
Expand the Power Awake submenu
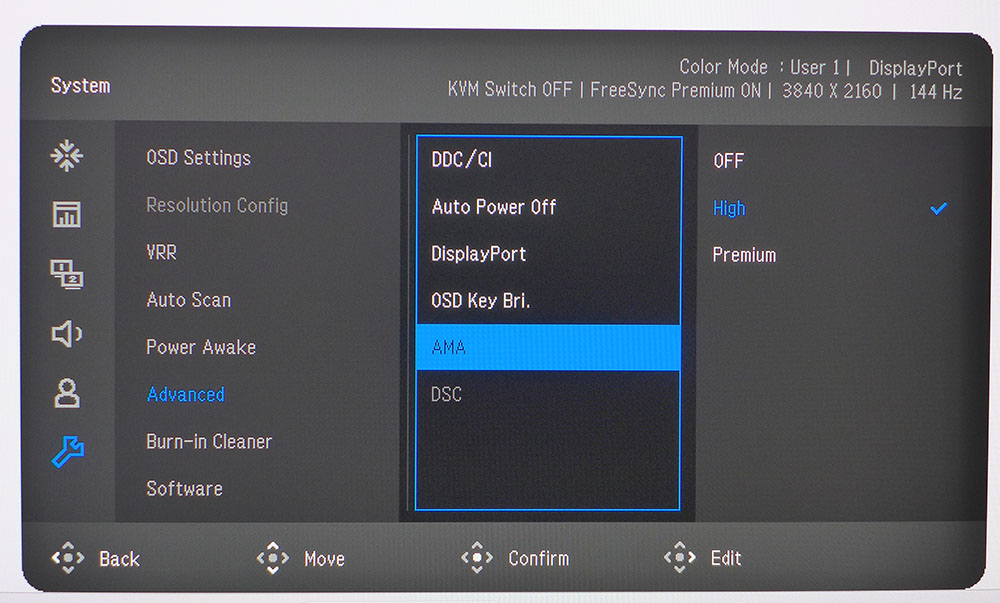[x=201, y=347]
